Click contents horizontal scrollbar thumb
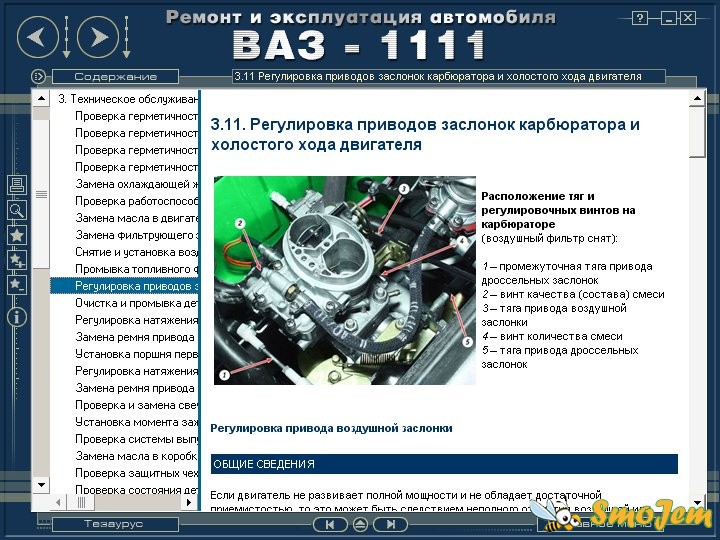Screen dimensions: 720x540 81,503
